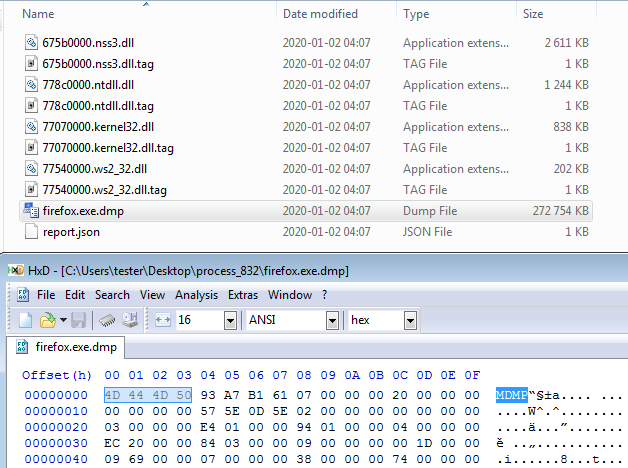Open the ? help menu in HxD
The height and width of the screenshot is (468, 628).
pos(324,295)
